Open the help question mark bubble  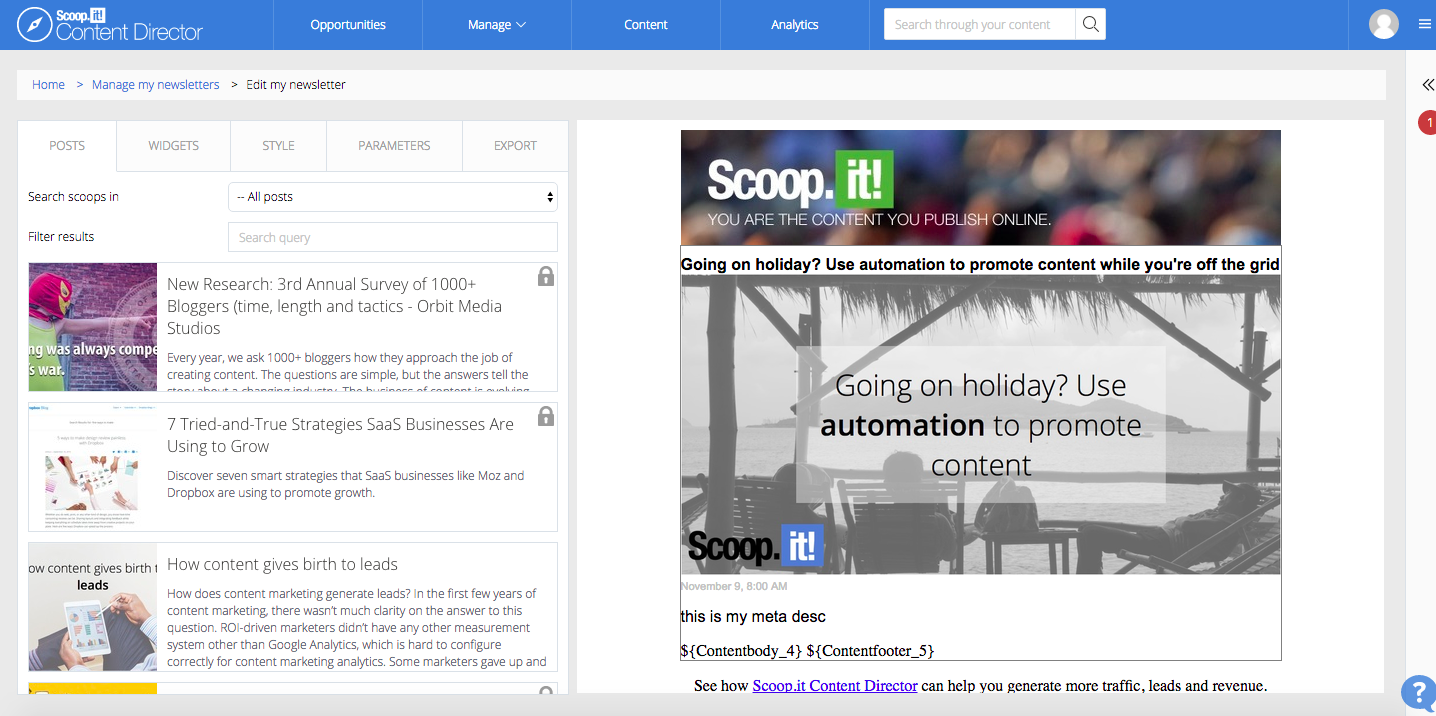(x=1419, y=693)
